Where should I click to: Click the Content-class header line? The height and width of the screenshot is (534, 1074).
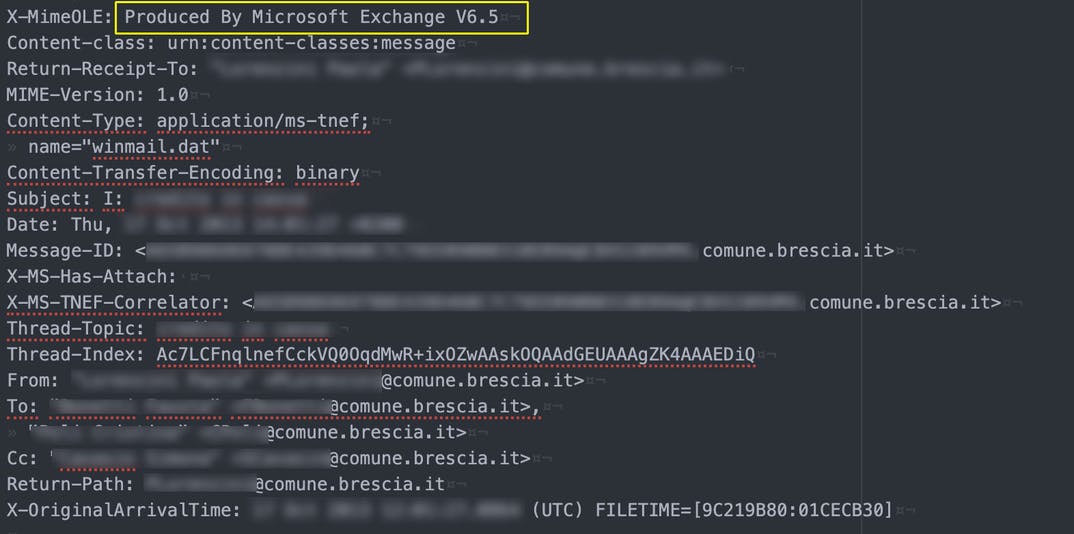pos(232,44)
